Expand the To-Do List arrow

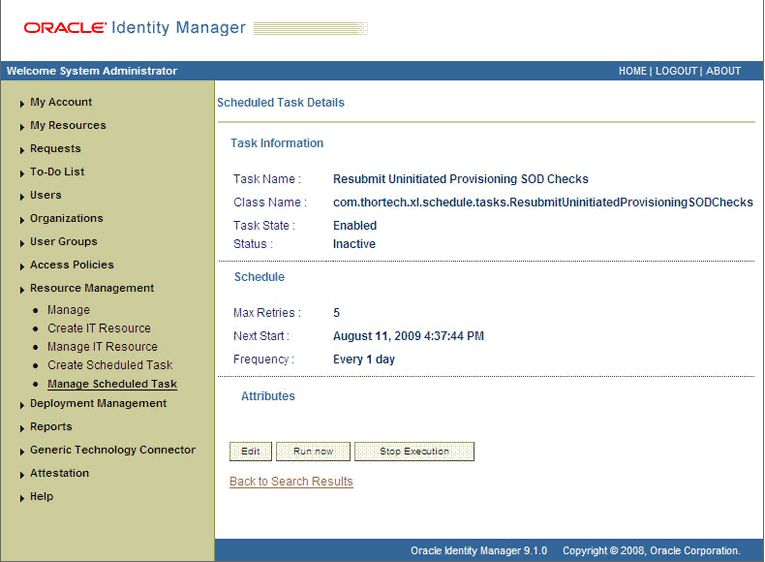coord(22,174)
